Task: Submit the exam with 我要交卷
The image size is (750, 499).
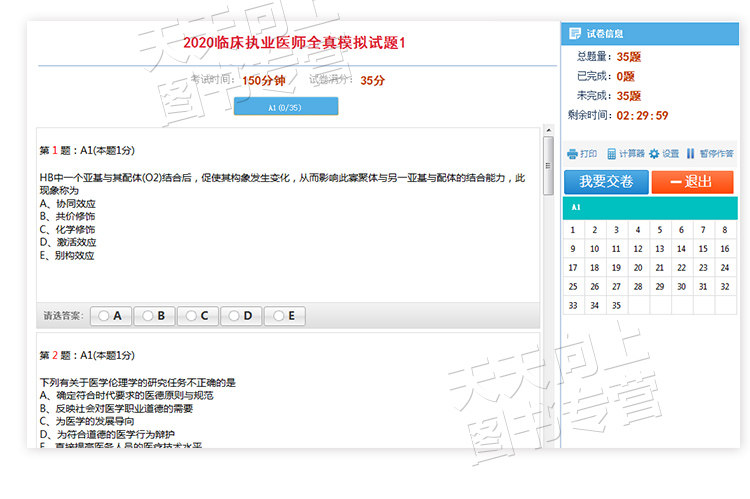Action: (606, 182)
